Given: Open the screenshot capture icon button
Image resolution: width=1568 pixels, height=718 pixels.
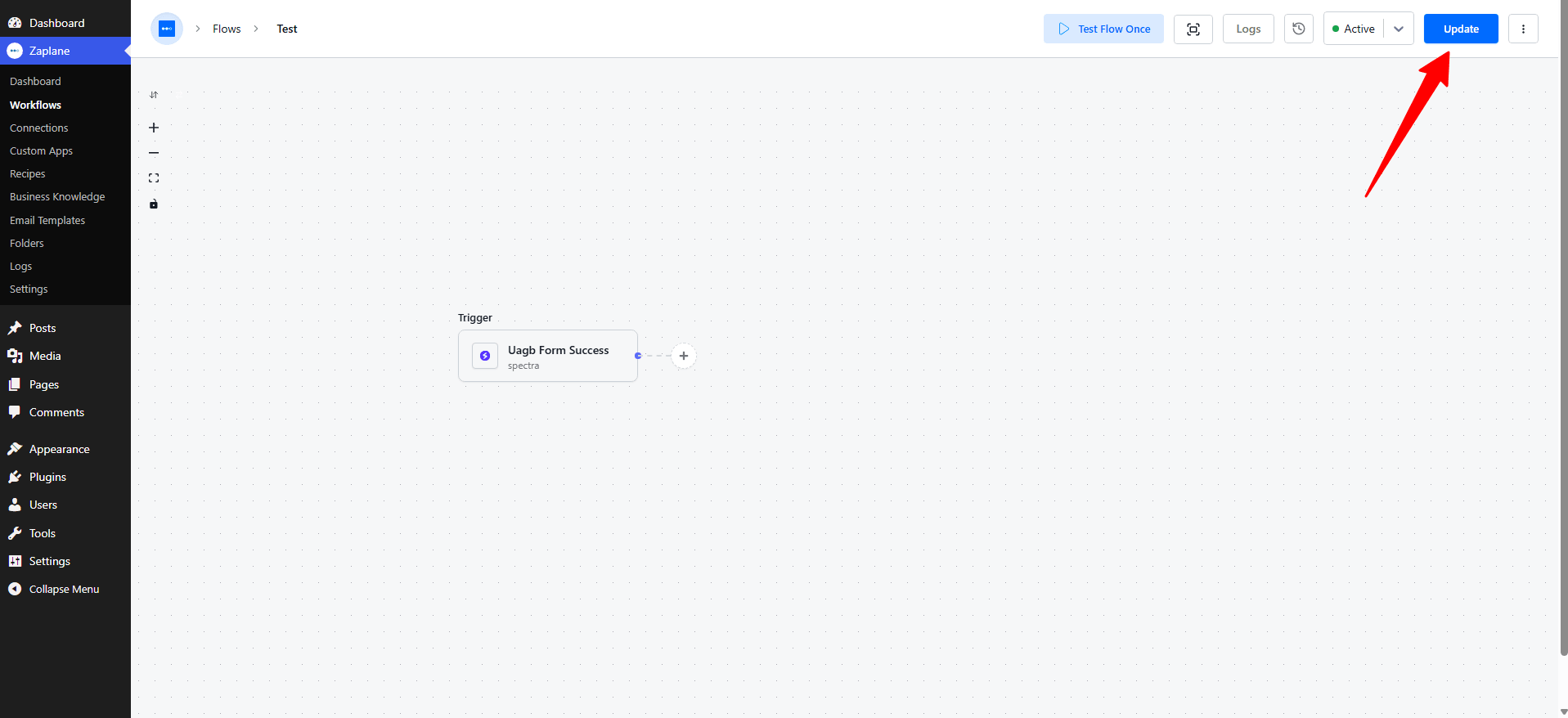Looking at the screenshot, I should (1193, 29).
